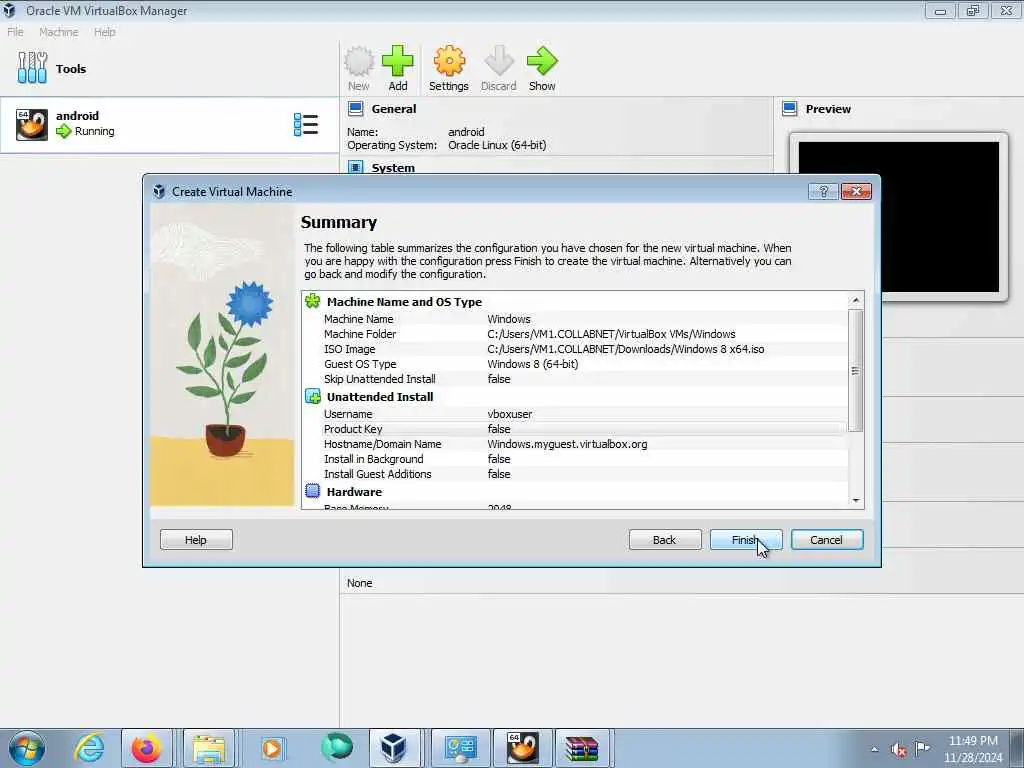The image size is (1024, 768).
Task: Click the Discard toolbar icon
Action: 499,69
